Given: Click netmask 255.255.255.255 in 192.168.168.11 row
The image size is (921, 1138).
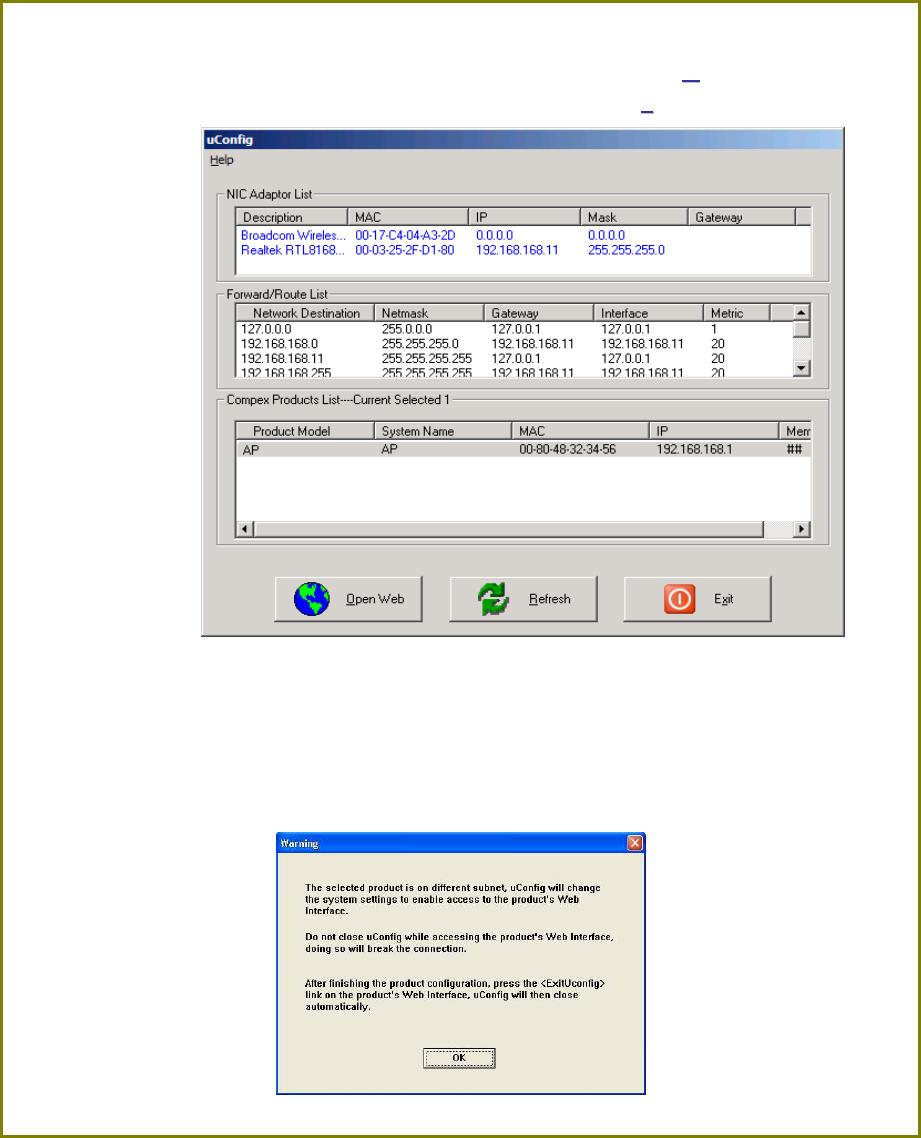Looking at the screenshot, I should (x=427, y=359).
